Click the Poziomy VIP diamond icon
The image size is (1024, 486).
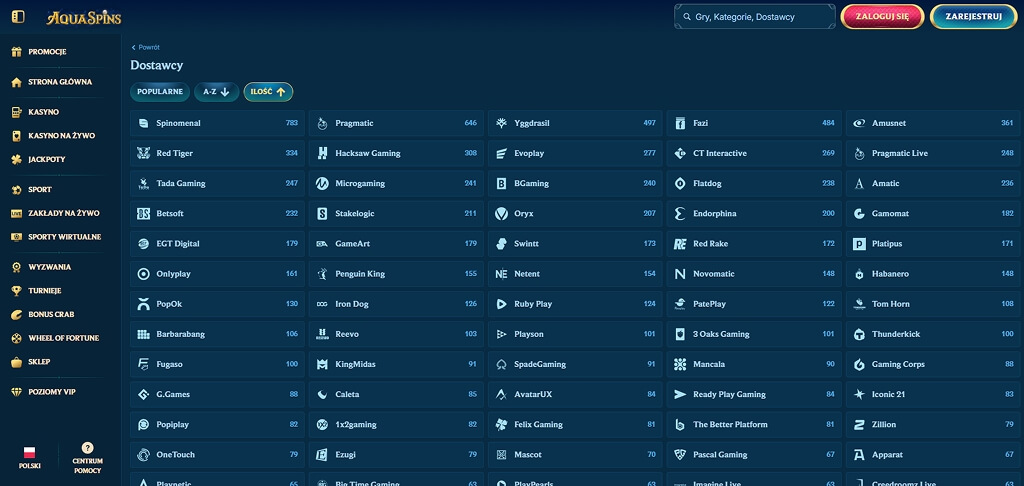coord(16,392)
